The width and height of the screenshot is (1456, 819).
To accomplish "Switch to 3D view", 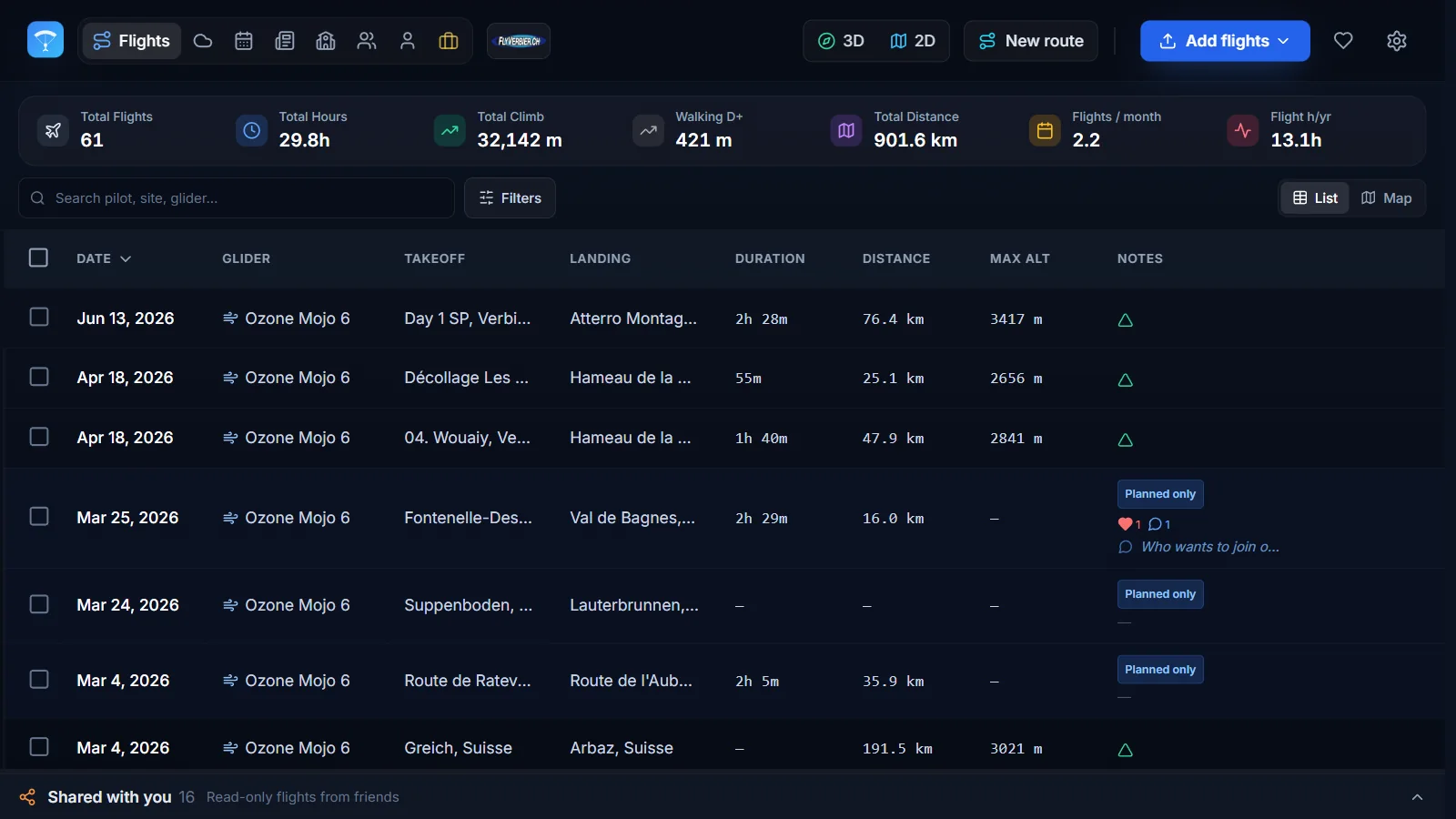I will coord(841,41).
